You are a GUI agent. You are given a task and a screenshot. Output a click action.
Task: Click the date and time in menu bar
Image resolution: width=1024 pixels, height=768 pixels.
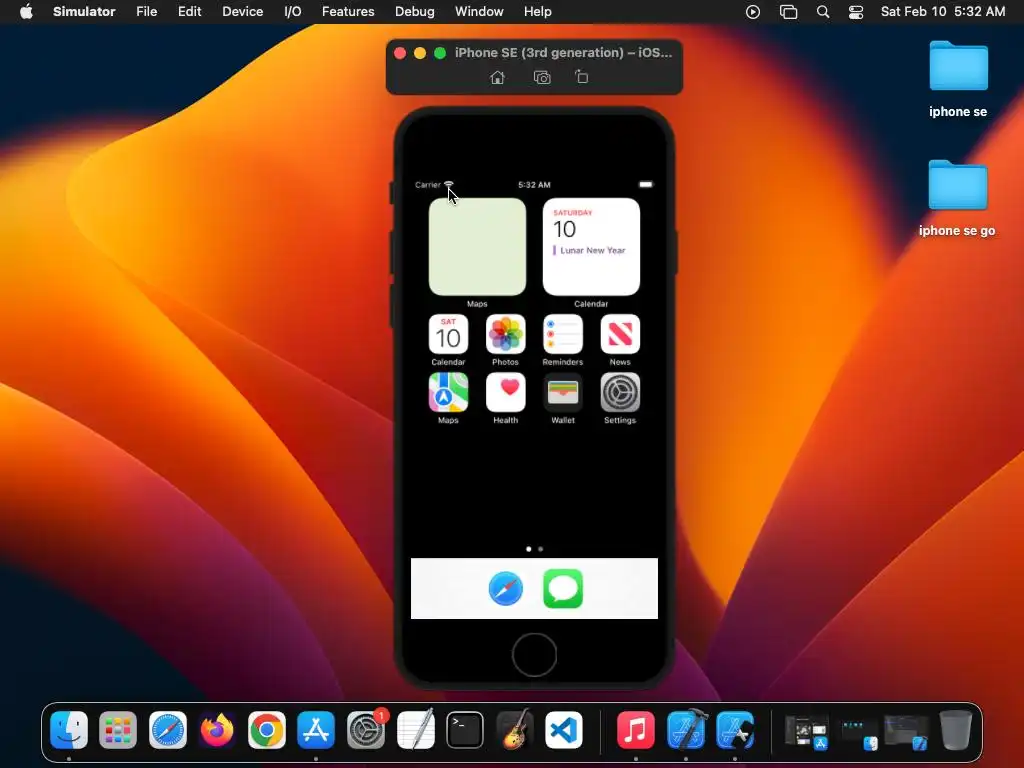tap(943, 12)
